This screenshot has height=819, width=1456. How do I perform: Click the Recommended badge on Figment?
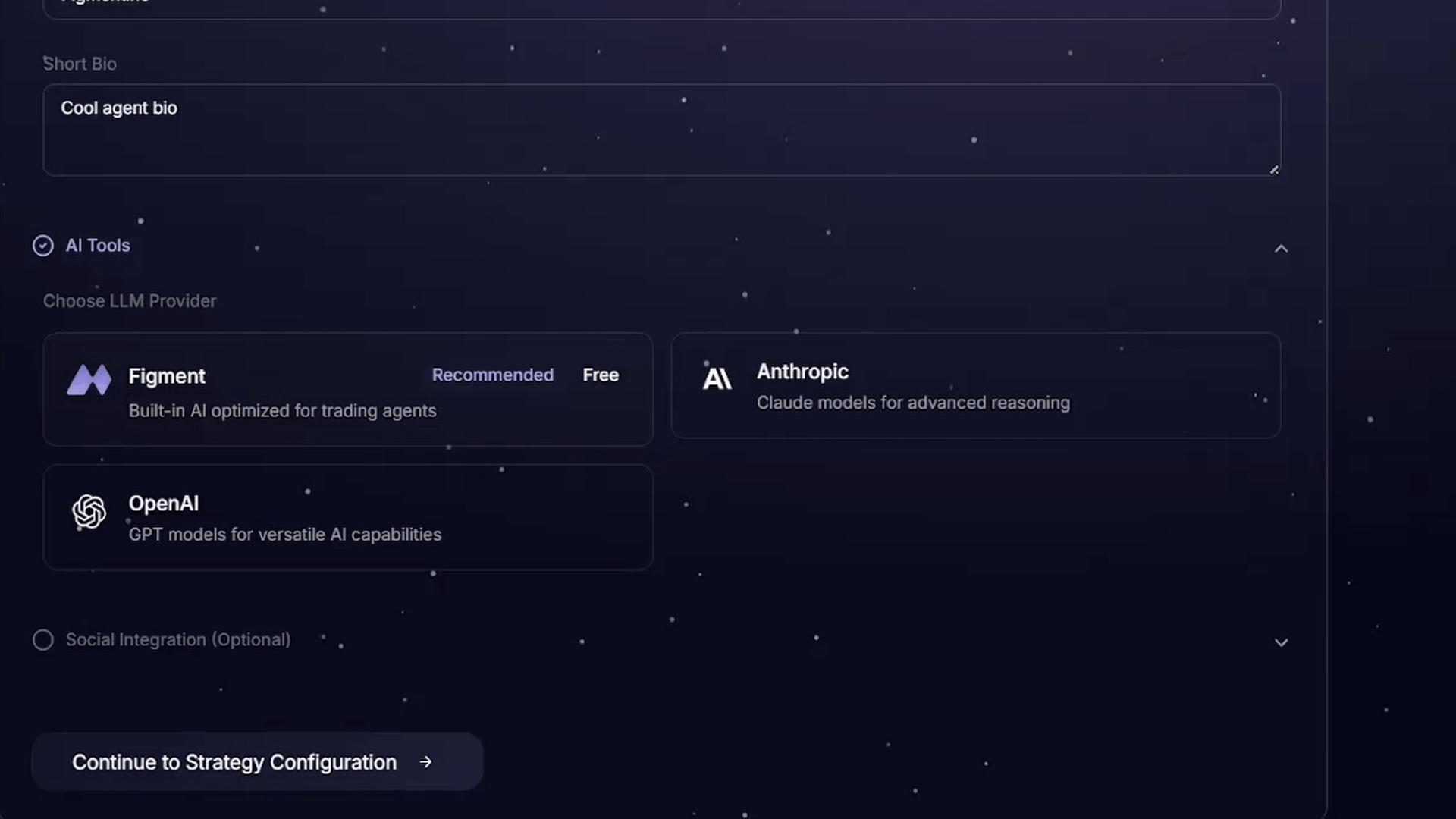[x=492, y=375]
